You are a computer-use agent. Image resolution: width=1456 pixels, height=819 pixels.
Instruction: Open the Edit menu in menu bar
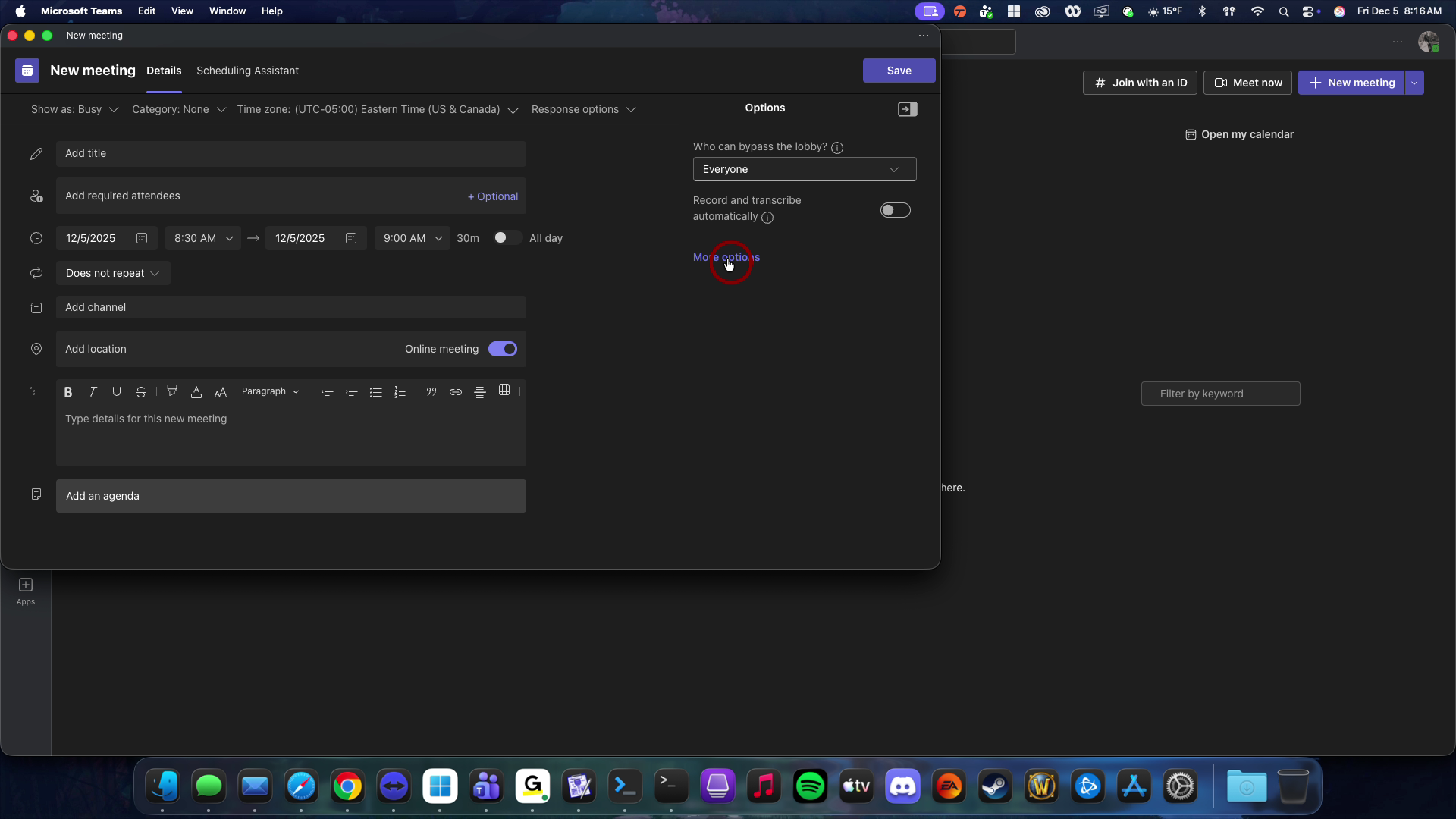click(146, 11)
